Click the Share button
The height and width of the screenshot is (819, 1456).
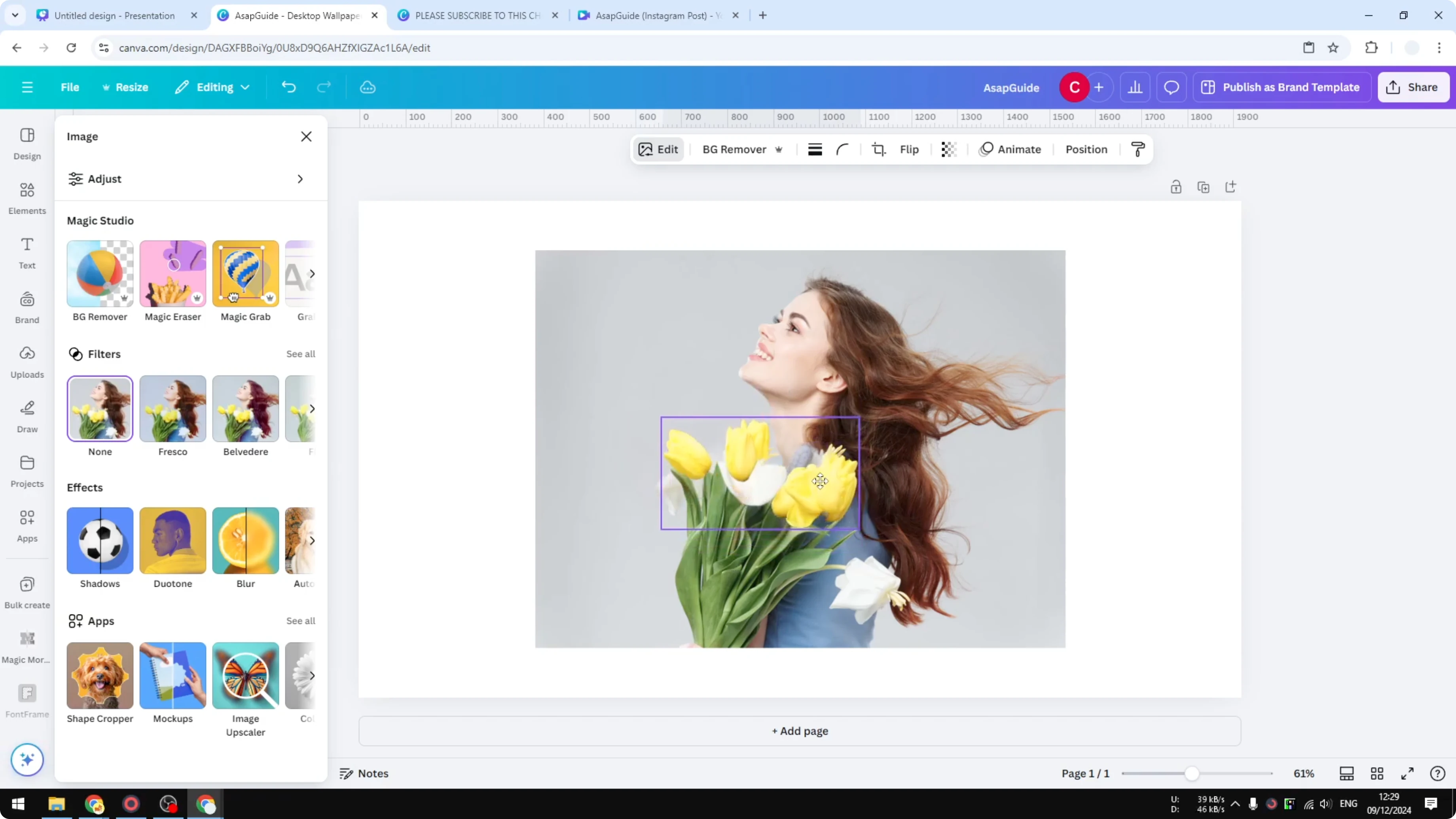pos(1413,87)
